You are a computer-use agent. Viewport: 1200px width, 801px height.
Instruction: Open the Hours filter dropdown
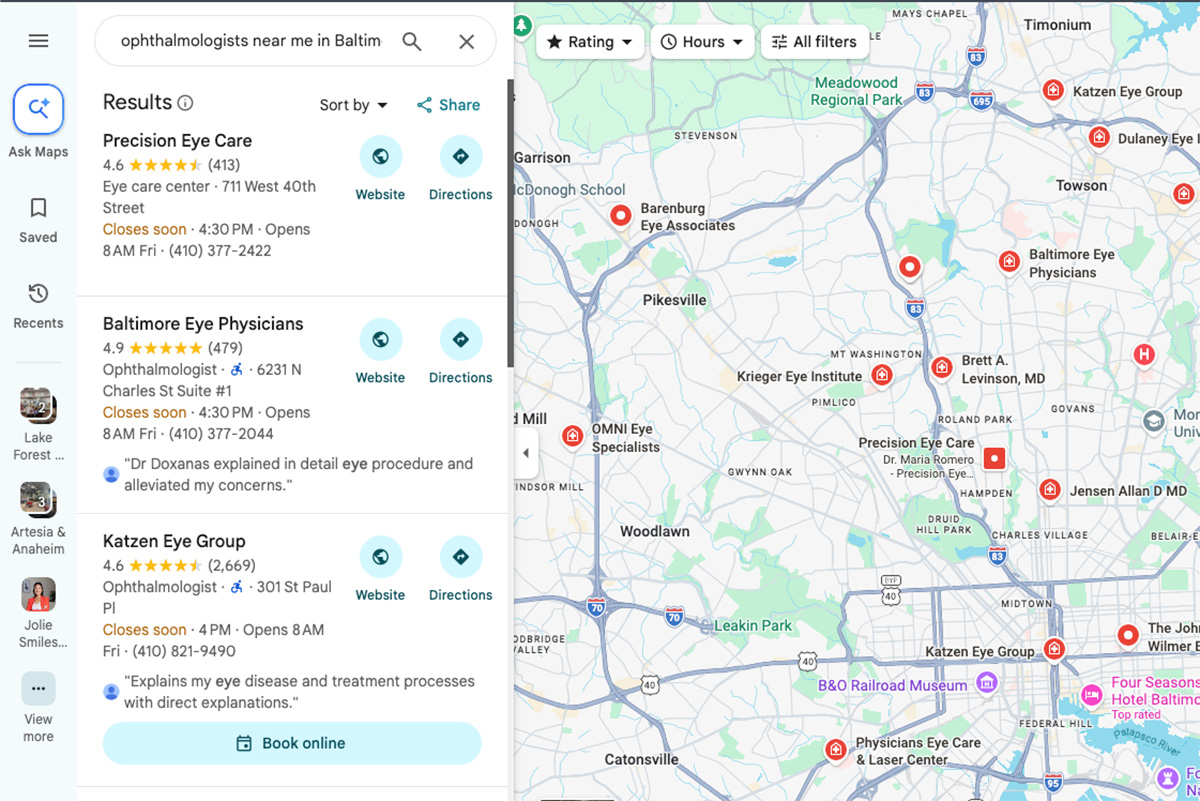coord(703,42)
